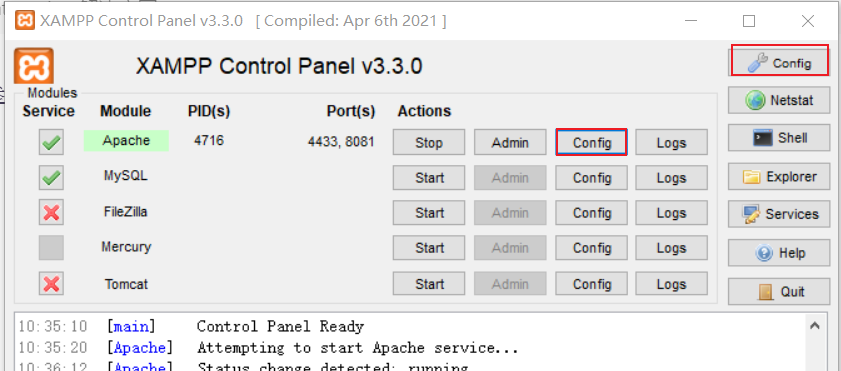Open the Apache Admin page
Screen dimensions: 841x371
510,143
